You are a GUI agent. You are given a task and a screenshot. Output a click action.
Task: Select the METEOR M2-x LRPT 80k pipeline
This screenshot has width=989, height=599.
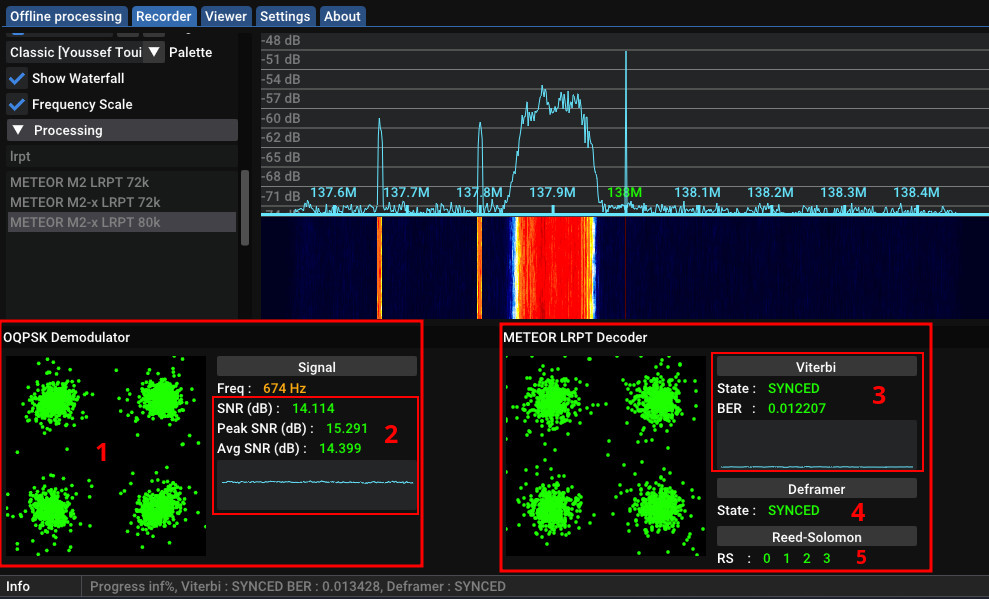[85, 220]
